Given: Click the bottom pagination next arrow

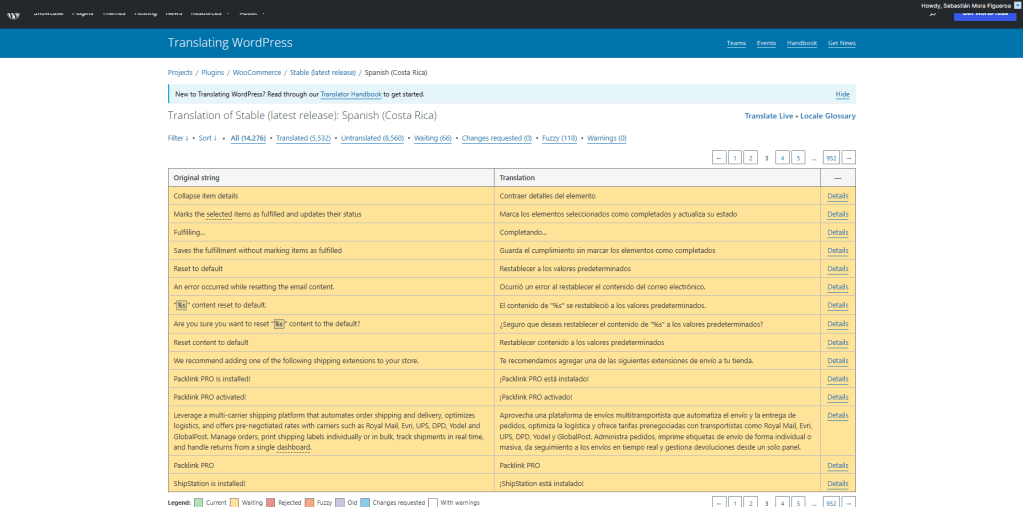Looking at the screenshot, I should tap(849, 502).
